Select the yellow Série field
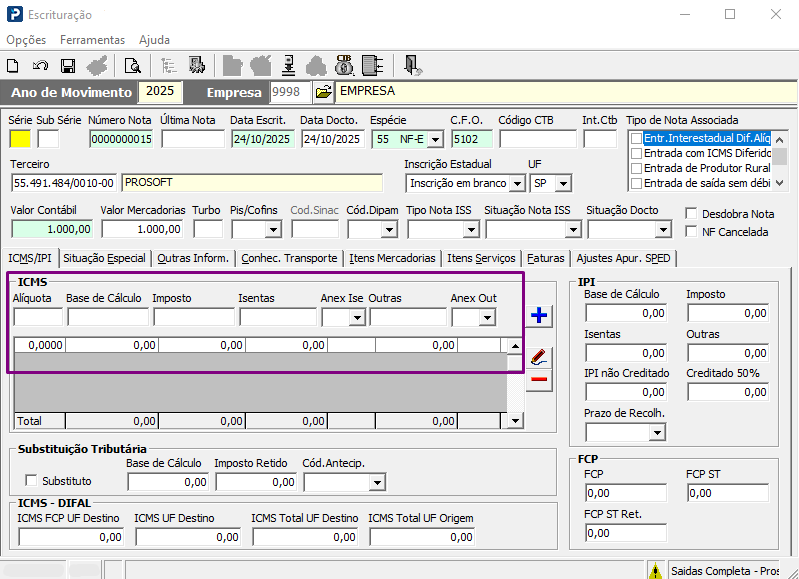 (20, 139)
